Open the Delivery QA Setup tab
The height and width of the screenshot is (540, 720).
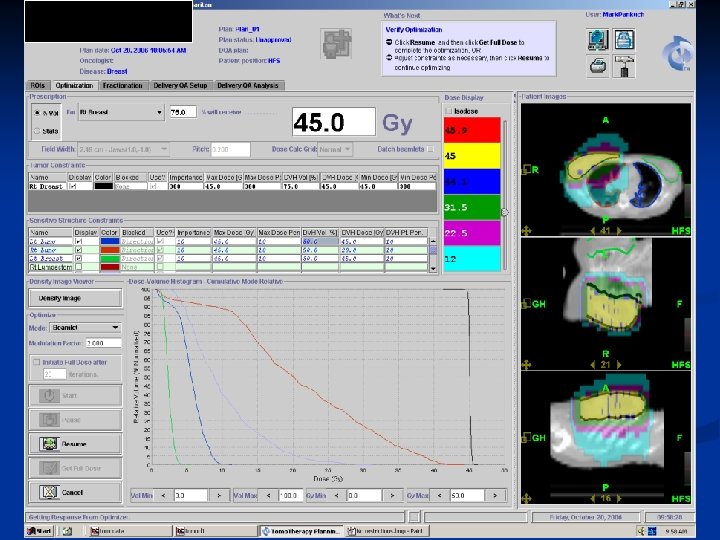180,86
